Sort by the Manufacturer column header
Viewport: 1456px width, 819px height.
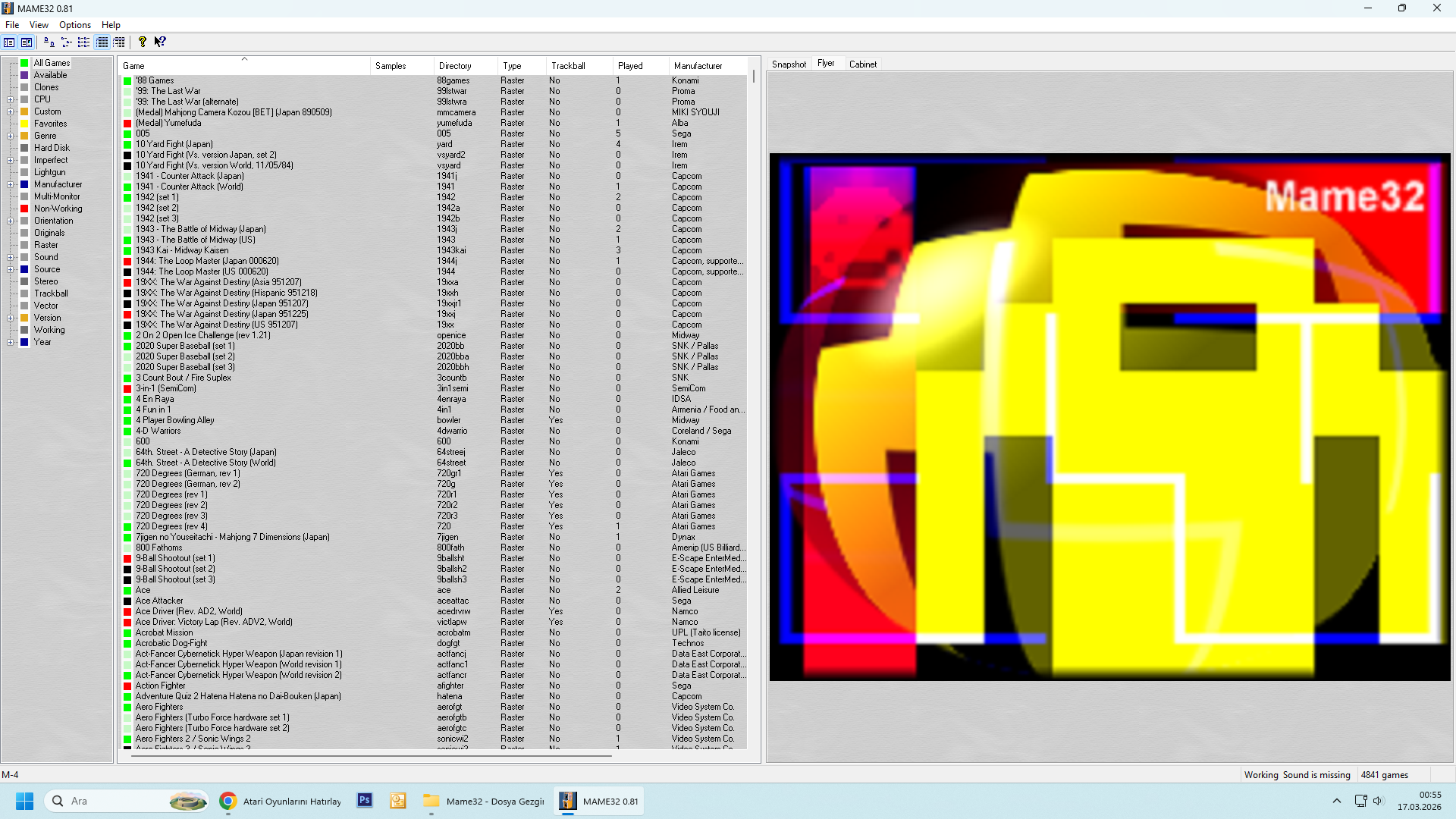(708, 66)
